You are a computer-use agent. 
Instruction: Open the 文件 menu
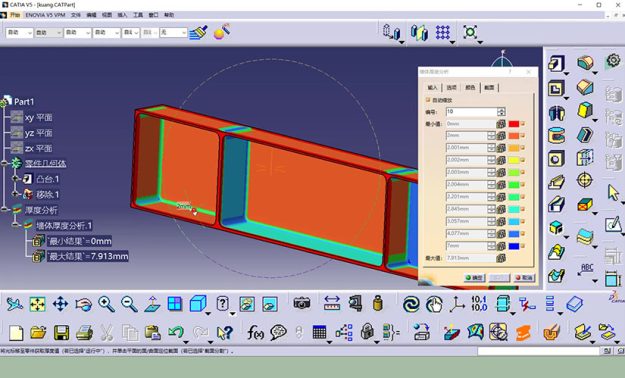coord(76,15)
